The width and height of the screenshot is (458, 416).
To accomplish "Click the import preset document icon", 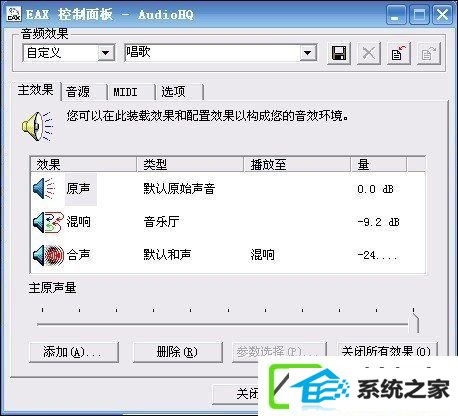I will 399,53.
